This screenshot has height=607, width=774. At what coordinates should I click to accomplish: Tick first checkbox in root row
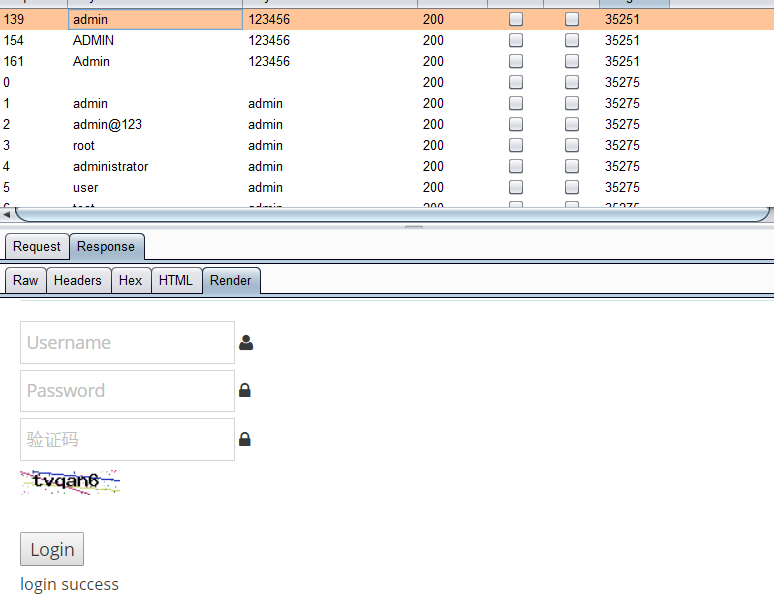(x=516, y=145)
